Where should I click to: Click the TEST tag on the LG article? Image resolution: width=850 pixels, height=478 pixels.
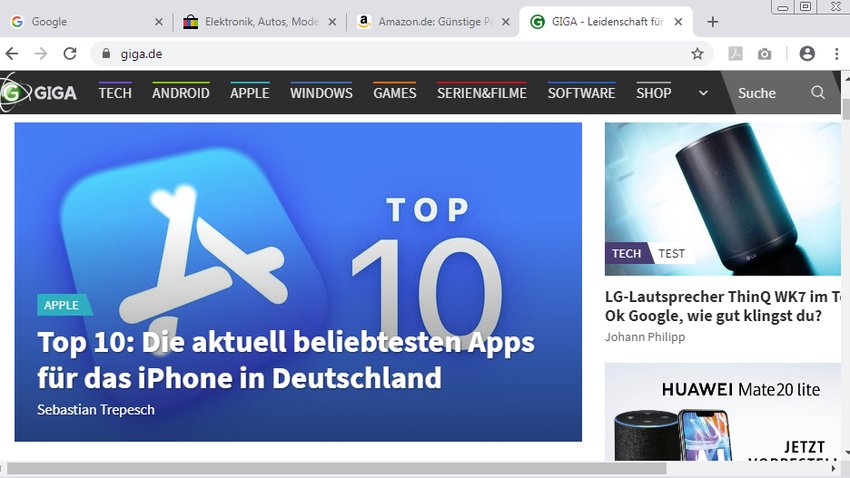(672, 253)
